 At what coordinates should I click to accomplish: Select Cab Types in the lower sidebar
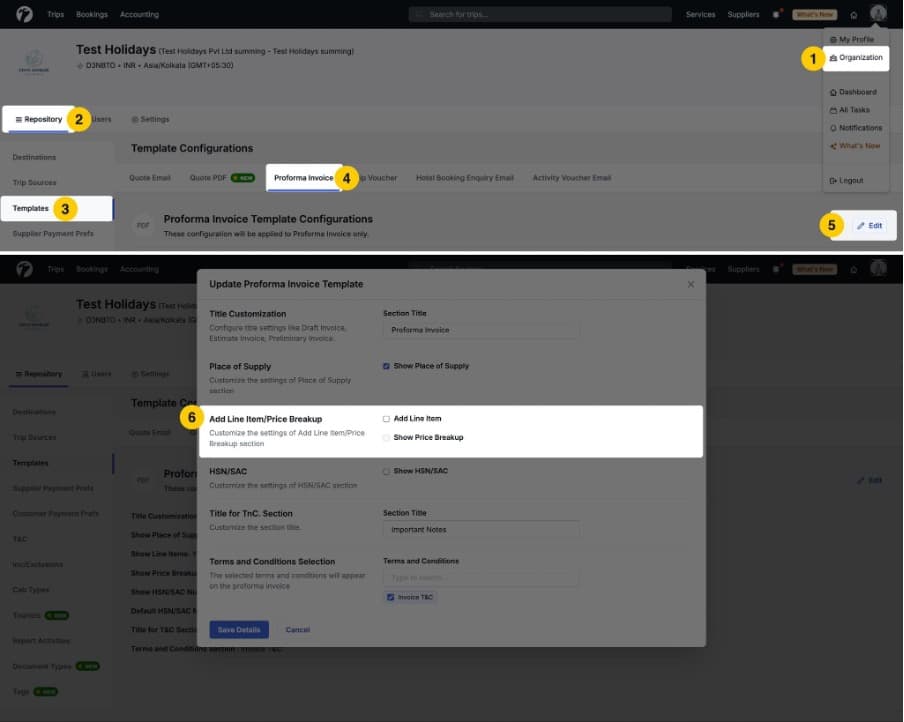[31, 589]
